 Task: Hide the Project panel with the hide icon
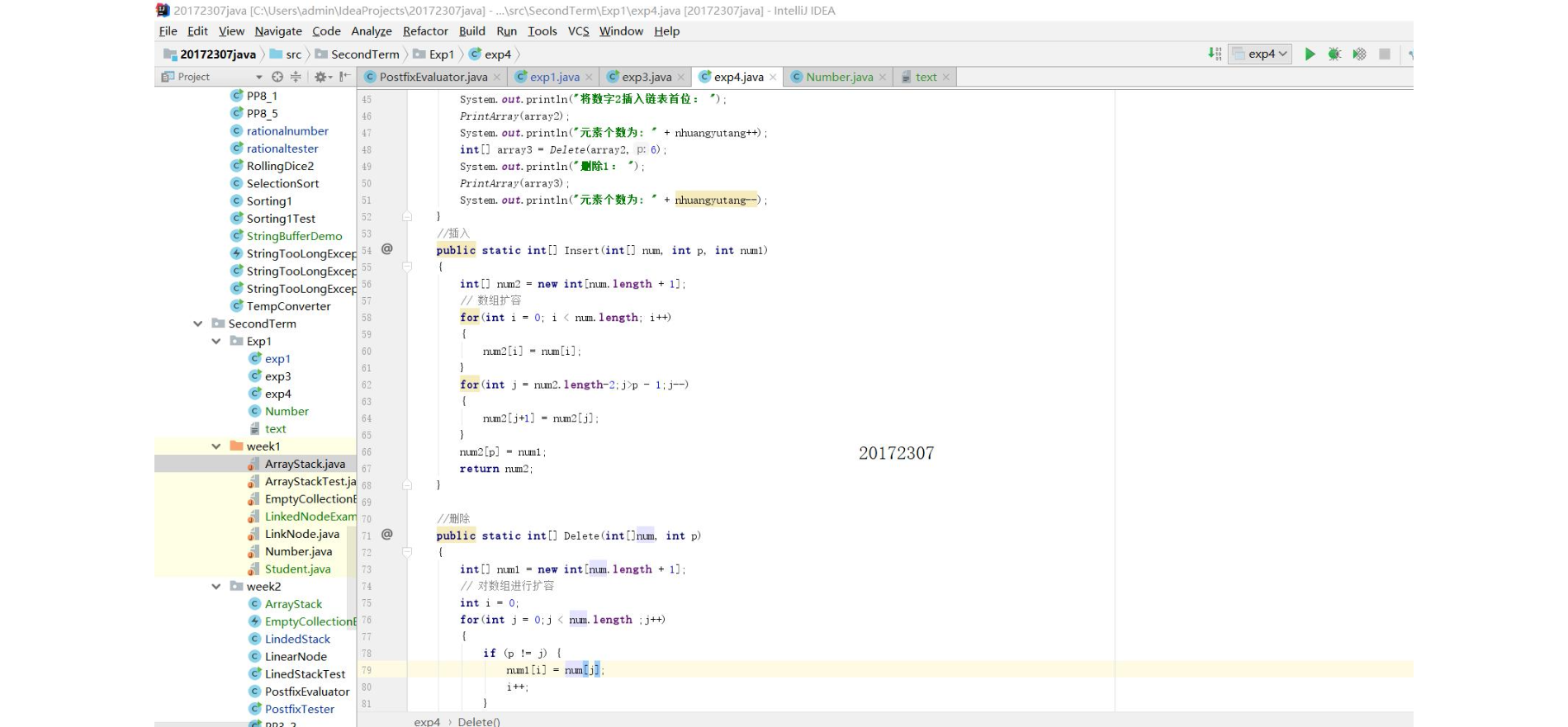pos(344,77)
